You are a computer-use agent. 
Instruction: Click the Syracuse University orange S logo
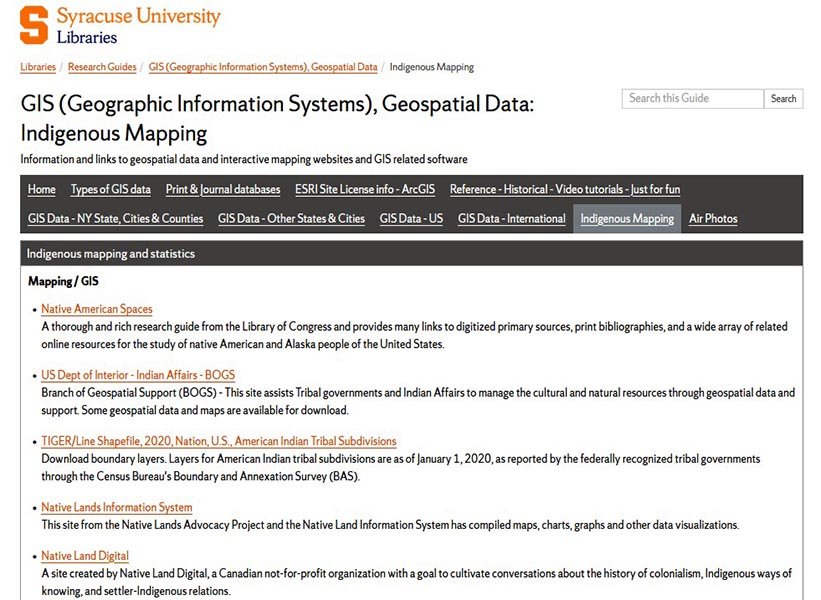click(x=34, y=25)
